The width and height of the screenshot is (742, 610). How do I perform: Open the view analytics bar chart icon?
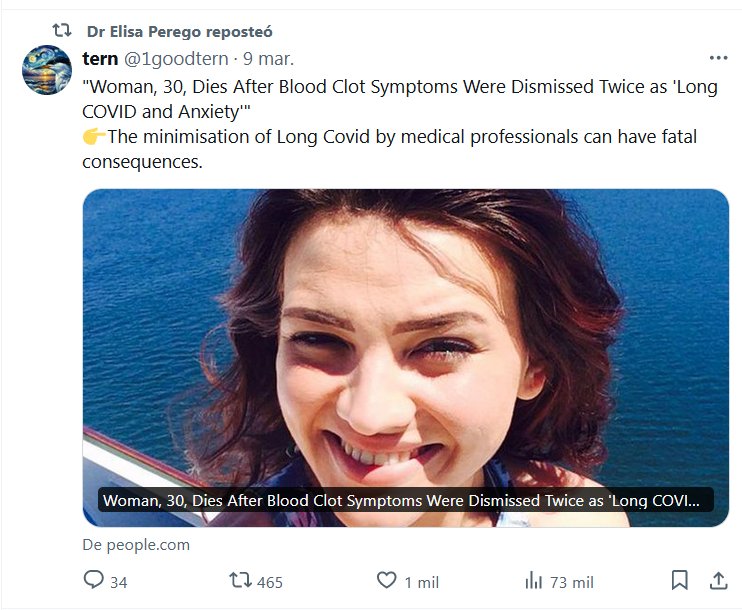[534, 580]
